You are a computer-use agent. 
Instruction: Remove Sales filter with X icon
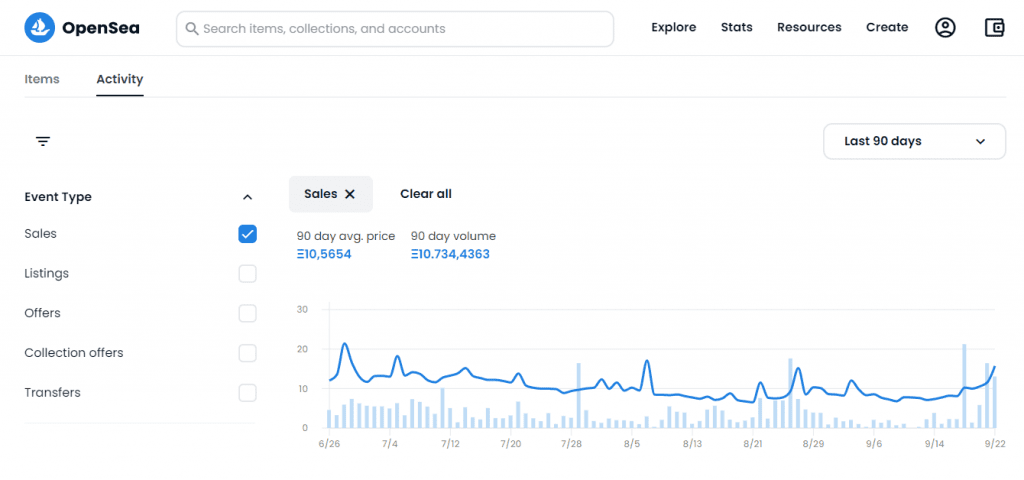tap(350, 194)
